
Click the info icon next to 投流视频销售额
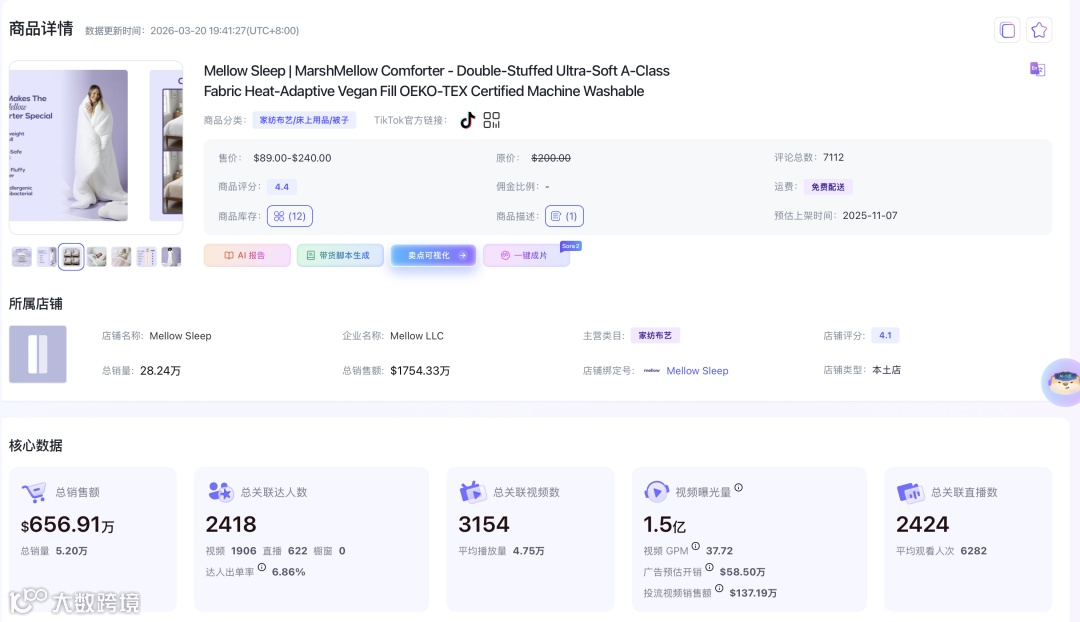(719, 588)
